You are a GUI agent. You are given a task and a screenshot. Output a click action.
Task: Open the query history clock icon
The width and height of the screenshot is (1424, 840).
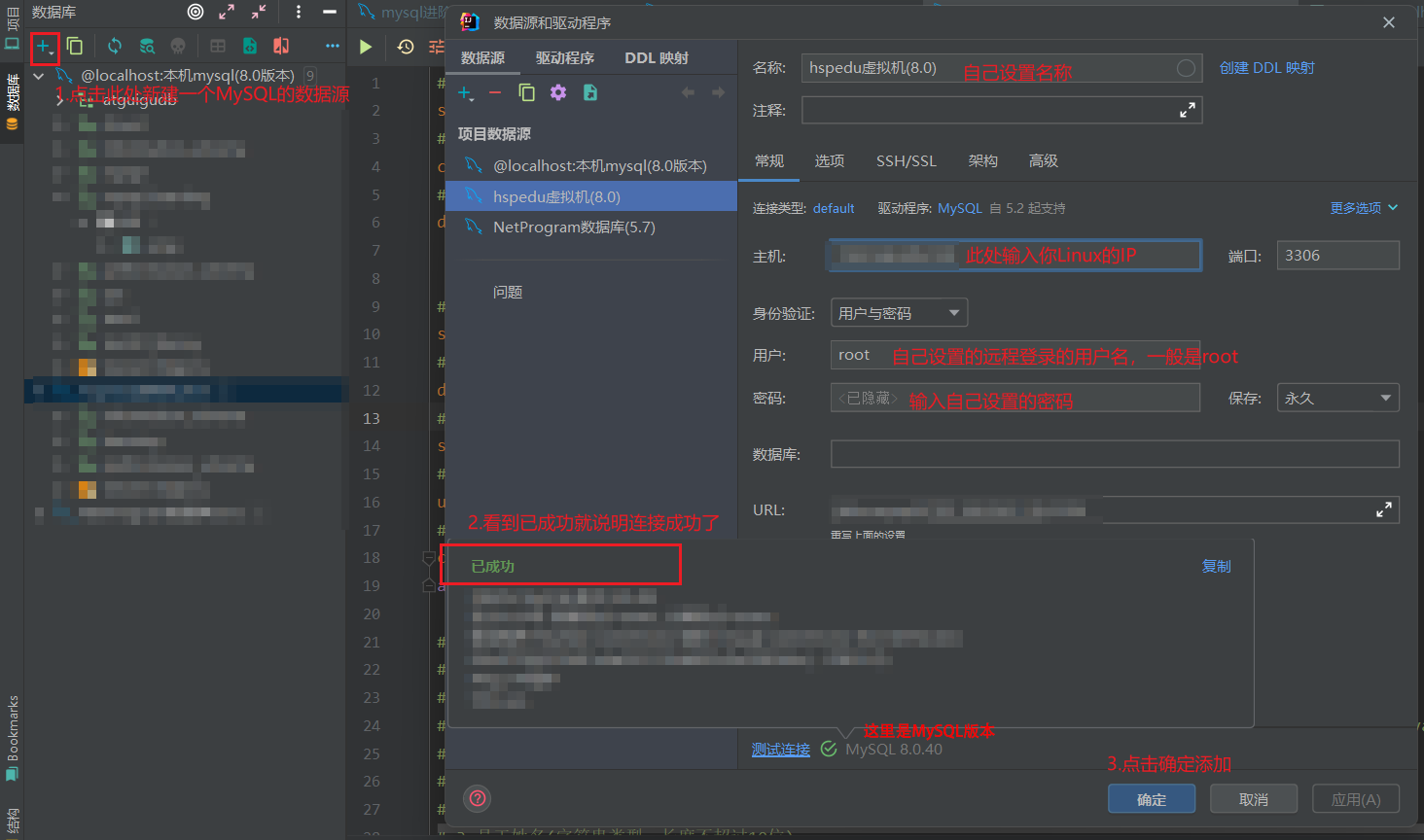point(406,46)
